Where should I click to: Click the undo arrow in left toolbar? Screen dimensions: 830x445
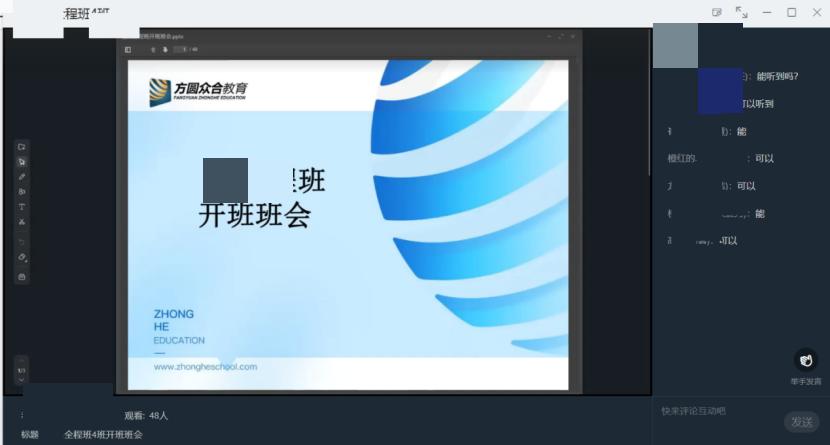22,242
